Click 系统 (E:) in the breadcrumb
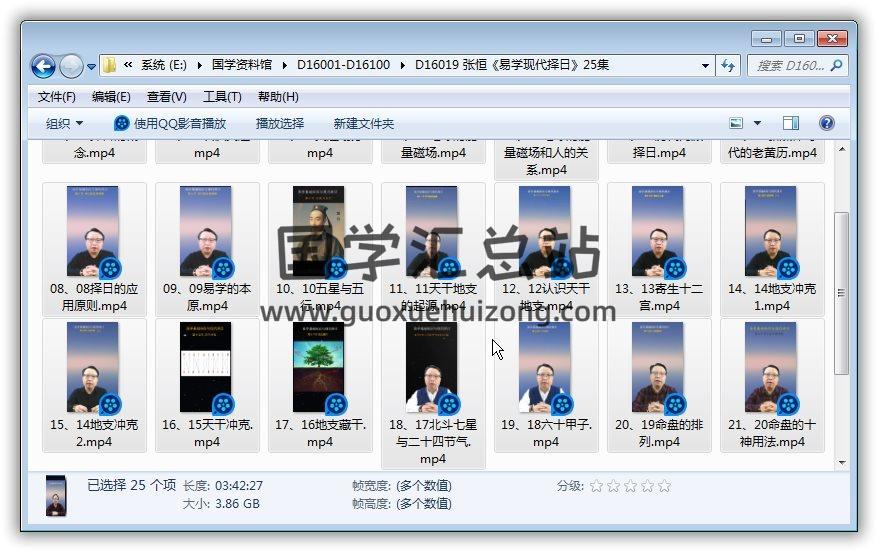Screen dimensions: 878x552 (x=164, y=65)
